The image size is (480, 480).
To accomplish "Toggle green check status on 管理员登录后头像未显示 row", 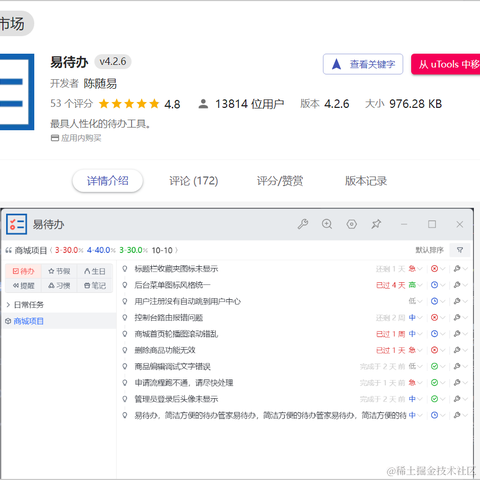I will [434, 399].
